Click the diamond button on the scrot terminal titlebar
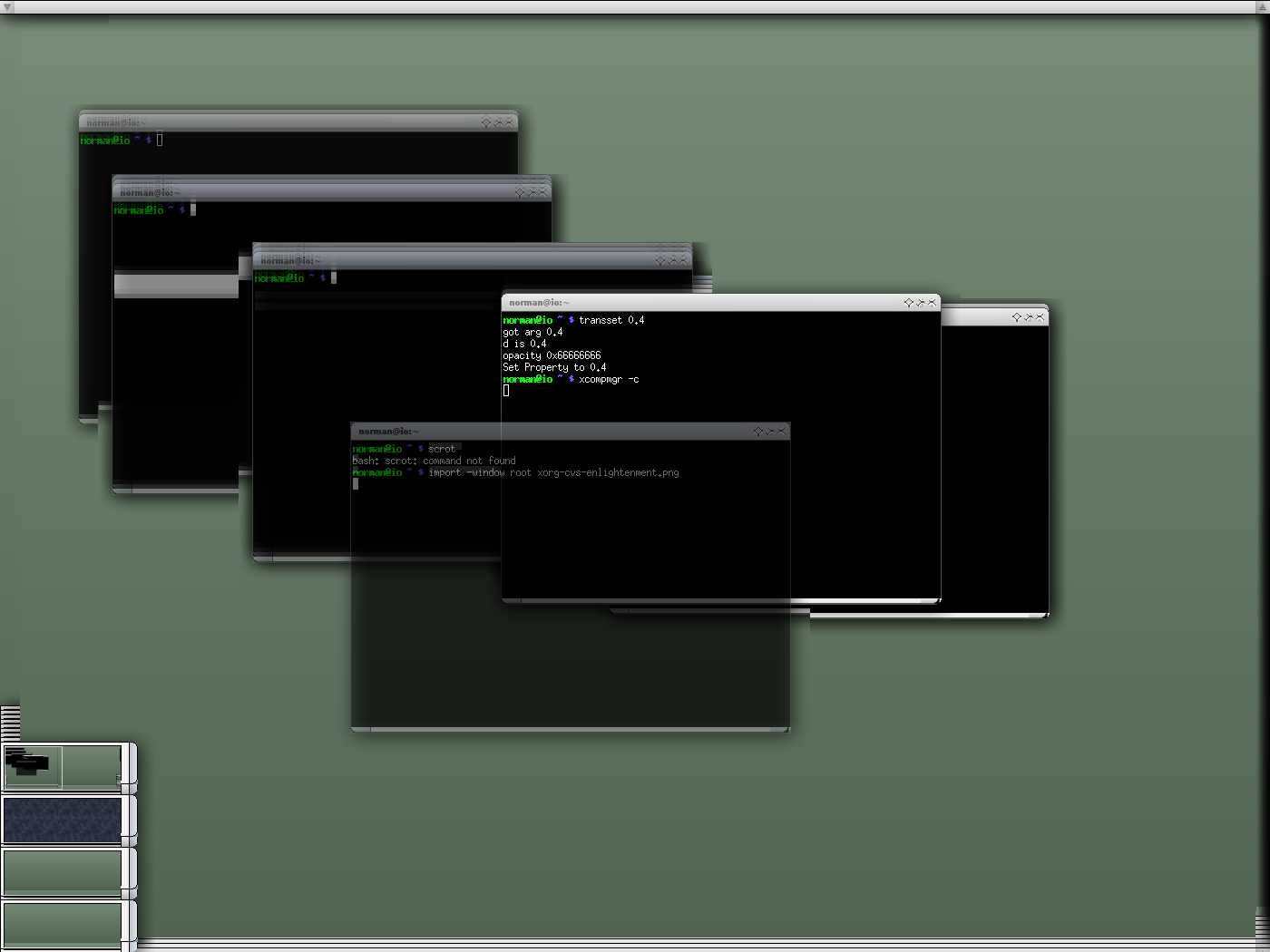The width and height of the screenshot is (1270, 952). coord(757,432)
